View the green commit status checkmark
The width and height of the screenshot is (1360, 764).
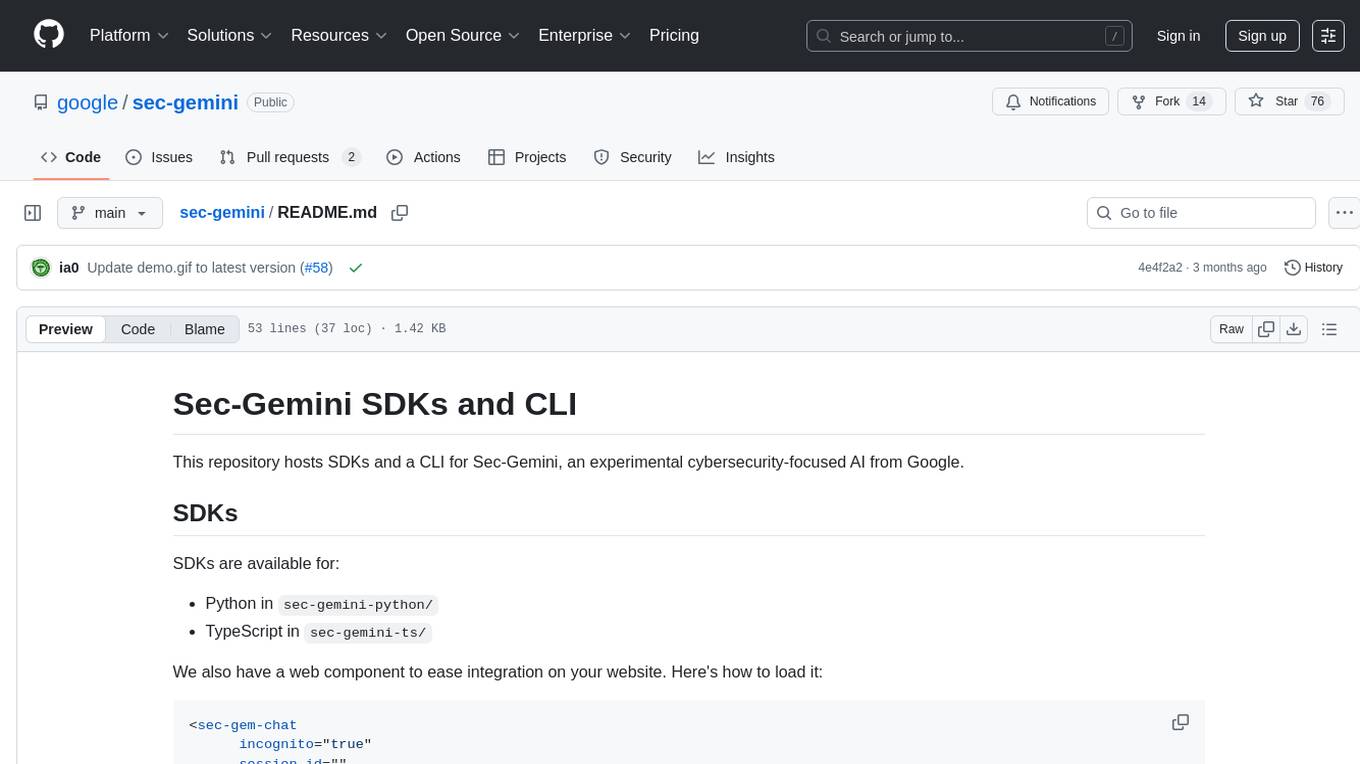tap(355, 268)
